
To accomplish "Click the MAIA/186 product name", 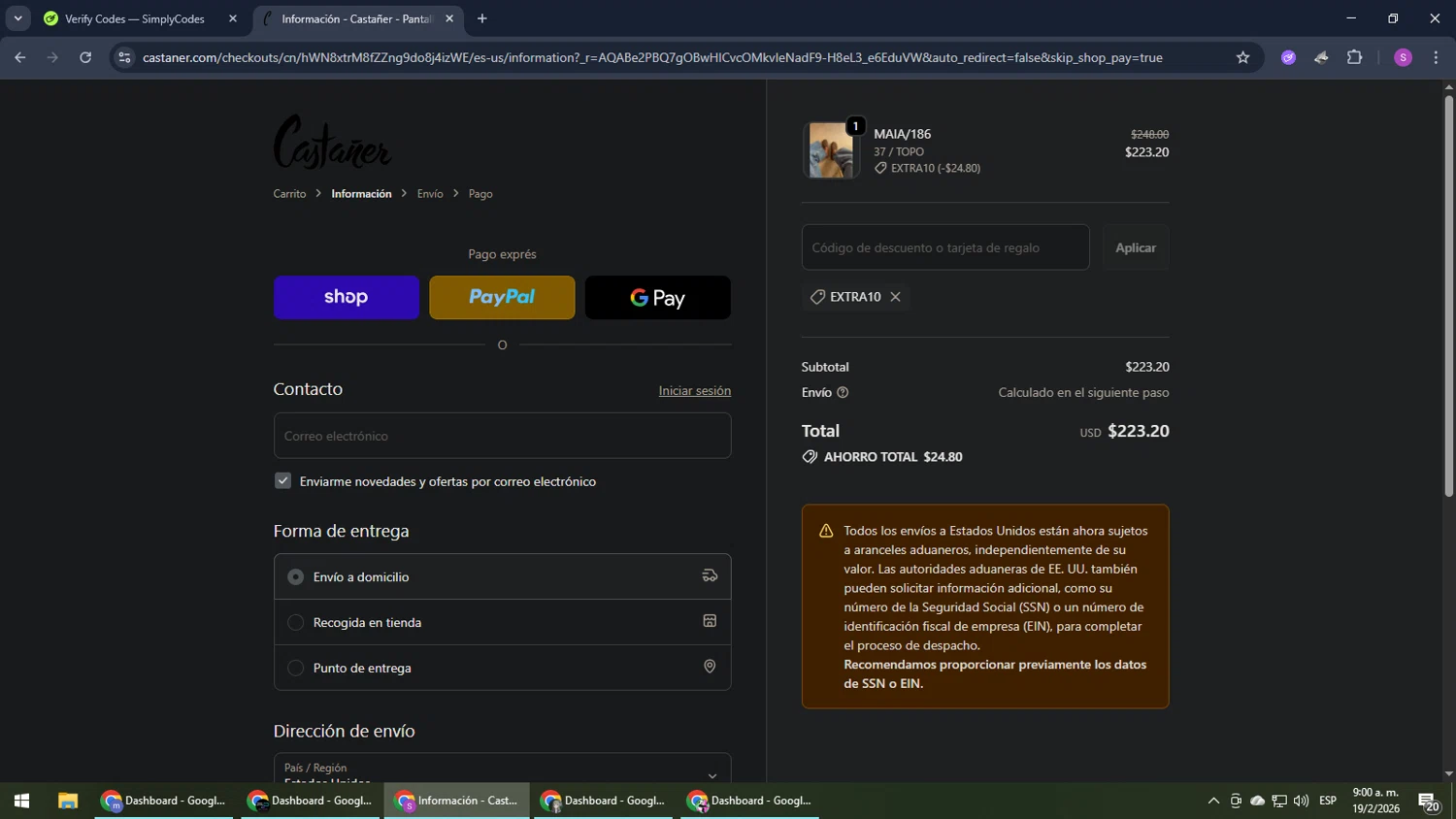I will tap(902, 134).
